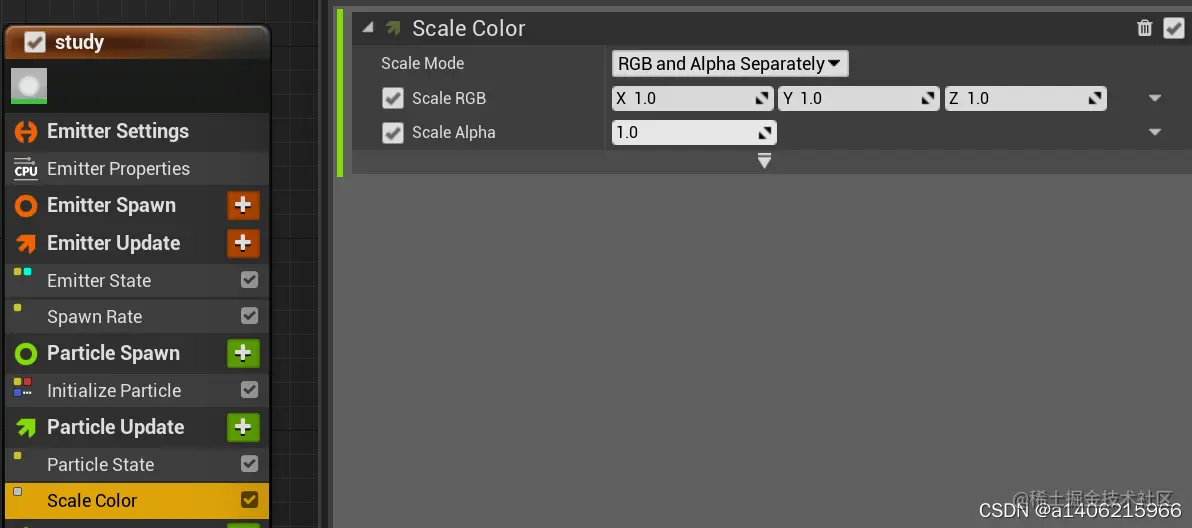Select the Particle State module
Image resolution: width=1192 pixels, height=528 pixels.
tap(100, 465)
